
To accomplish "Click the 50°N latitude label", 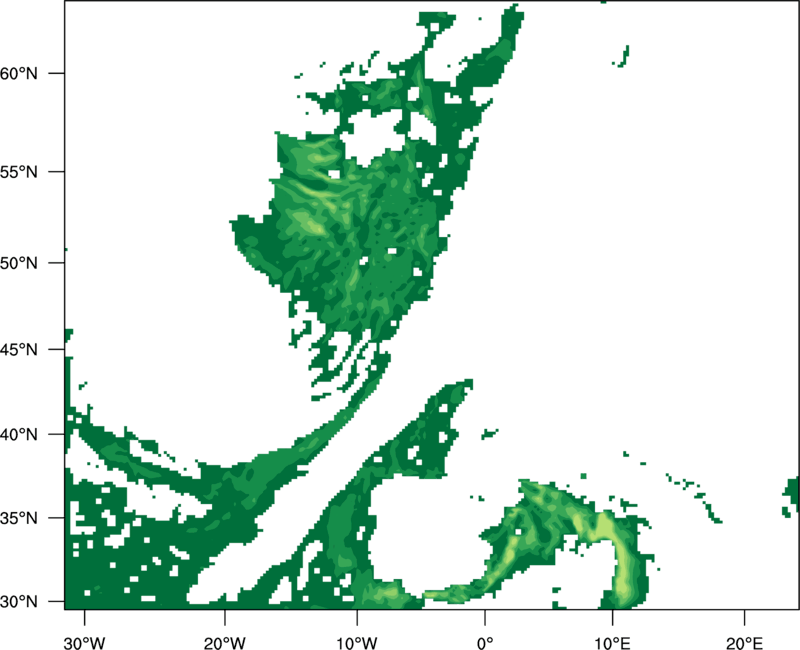I will tap(19, 263).
